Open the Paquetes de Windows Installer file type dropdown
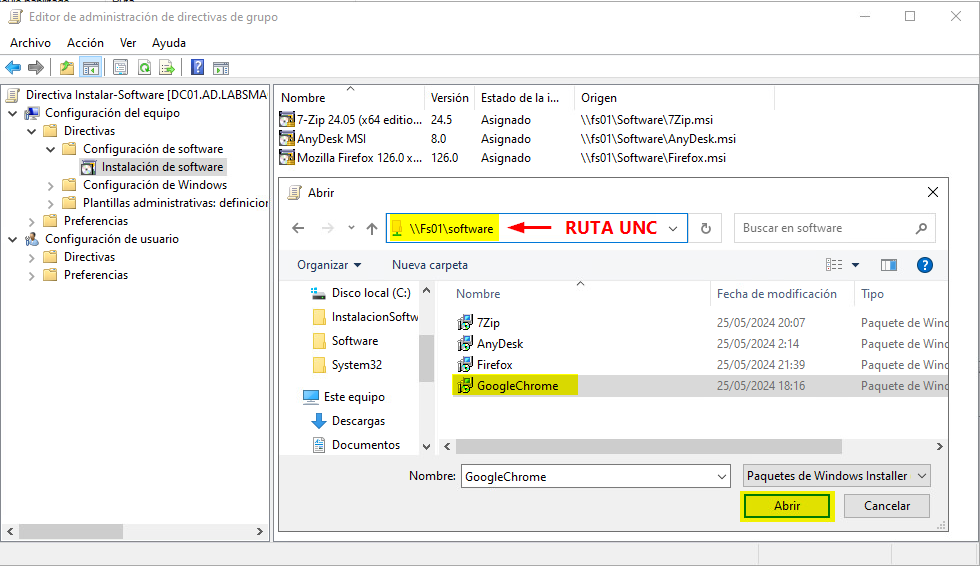This screenshot has width=980, height=566. coord(837,476)
